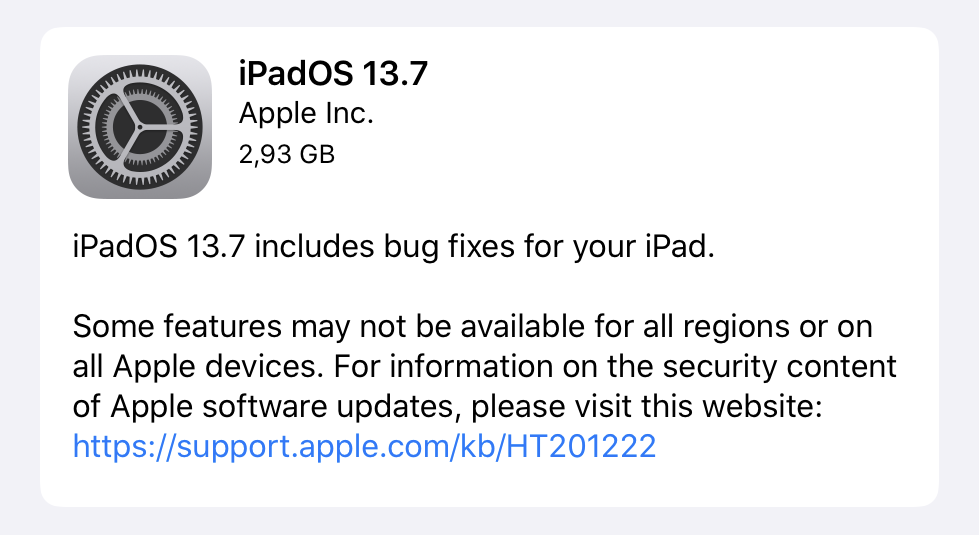Click the 2,93 GB download size

pos(286,154)
